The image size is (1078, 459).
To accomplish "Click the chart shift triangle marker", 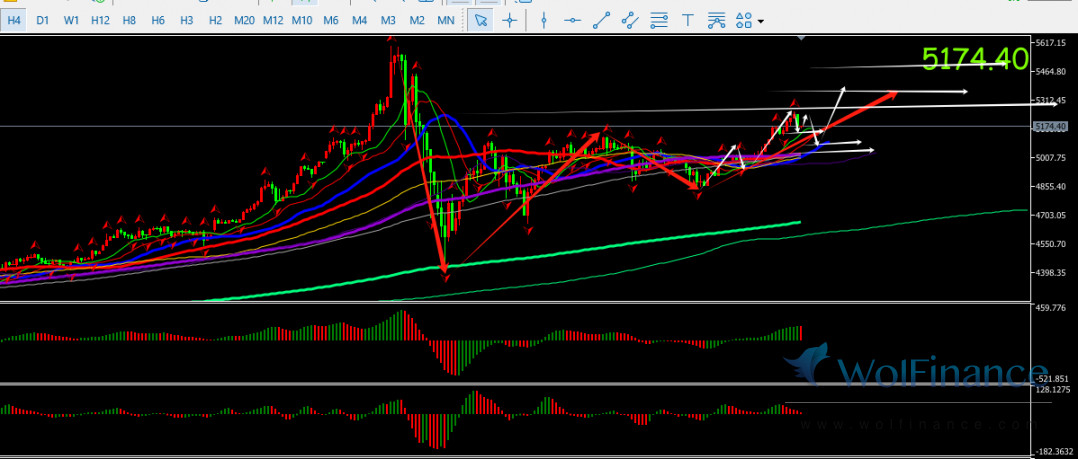I will click(801, 37).
